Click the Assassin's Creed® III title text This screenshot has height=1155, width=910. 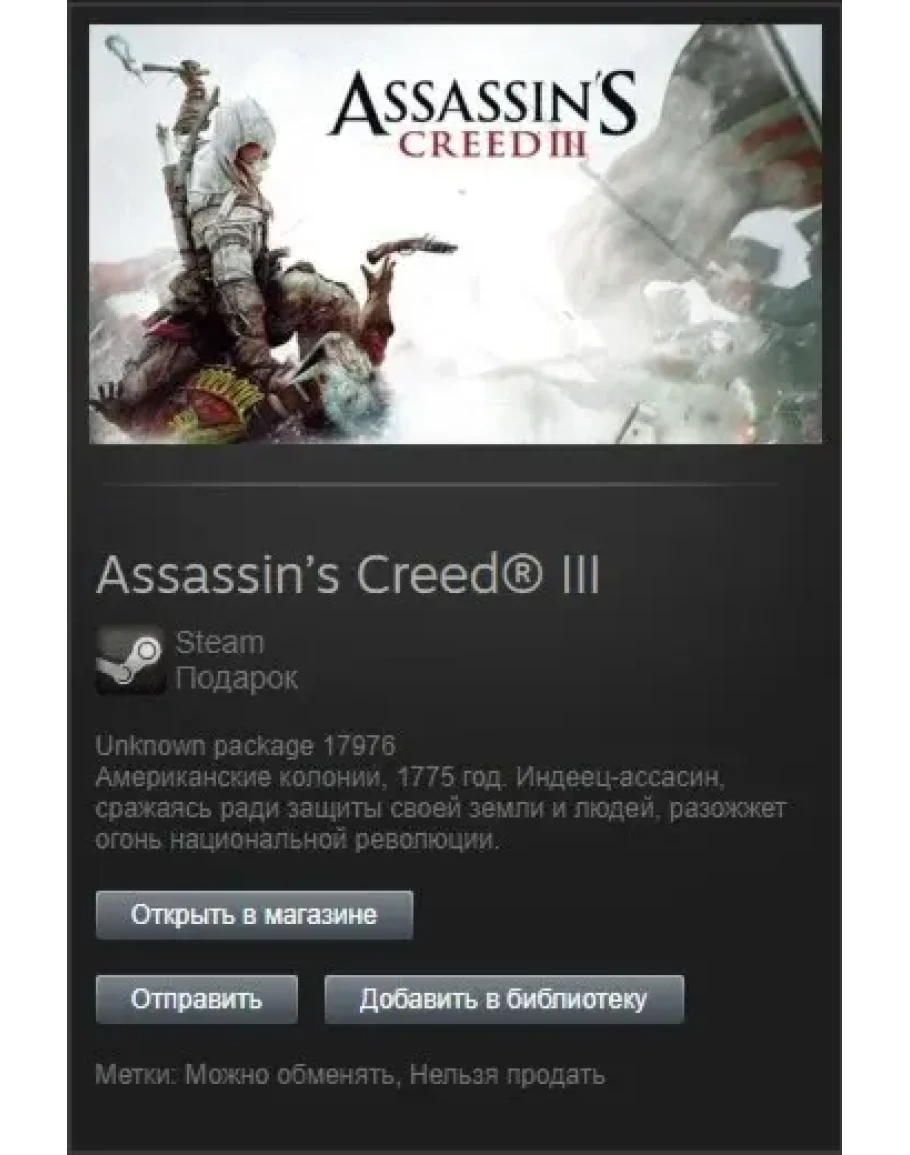coord(349,575)
